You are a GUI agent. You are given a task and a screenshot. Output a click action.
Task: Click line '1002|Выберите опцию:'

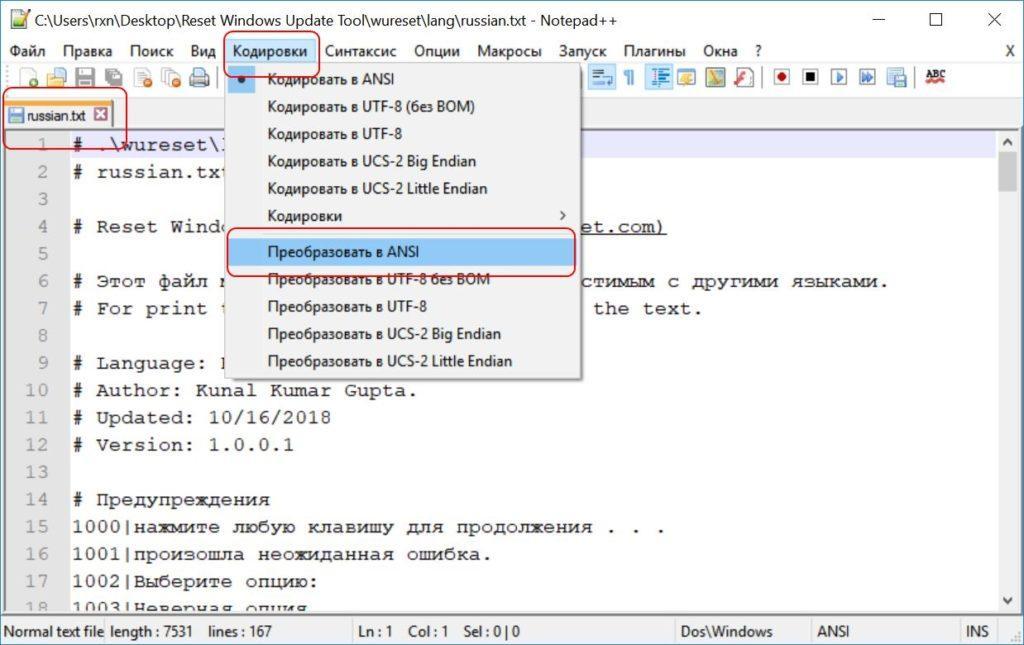[195, 582]
